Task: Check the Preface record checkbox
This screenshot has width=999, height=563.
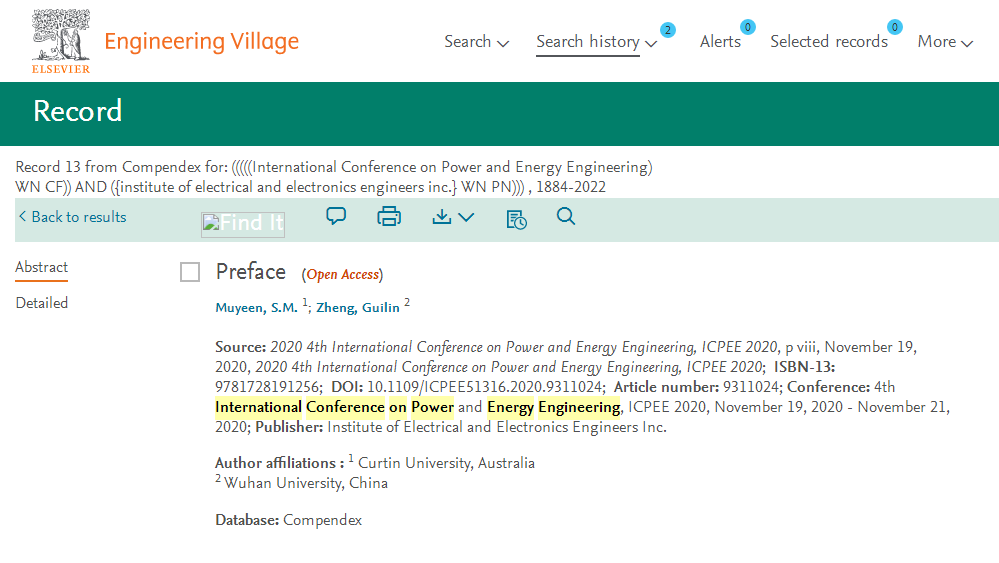Action: (x=190, y=272)
